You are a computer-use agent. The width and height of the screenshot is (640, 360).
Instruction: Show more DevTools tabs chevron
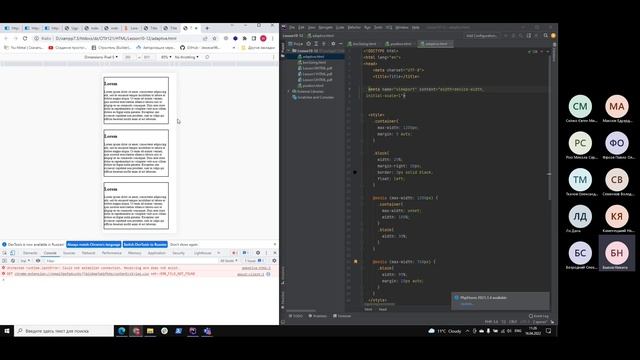tap(219, 253)
